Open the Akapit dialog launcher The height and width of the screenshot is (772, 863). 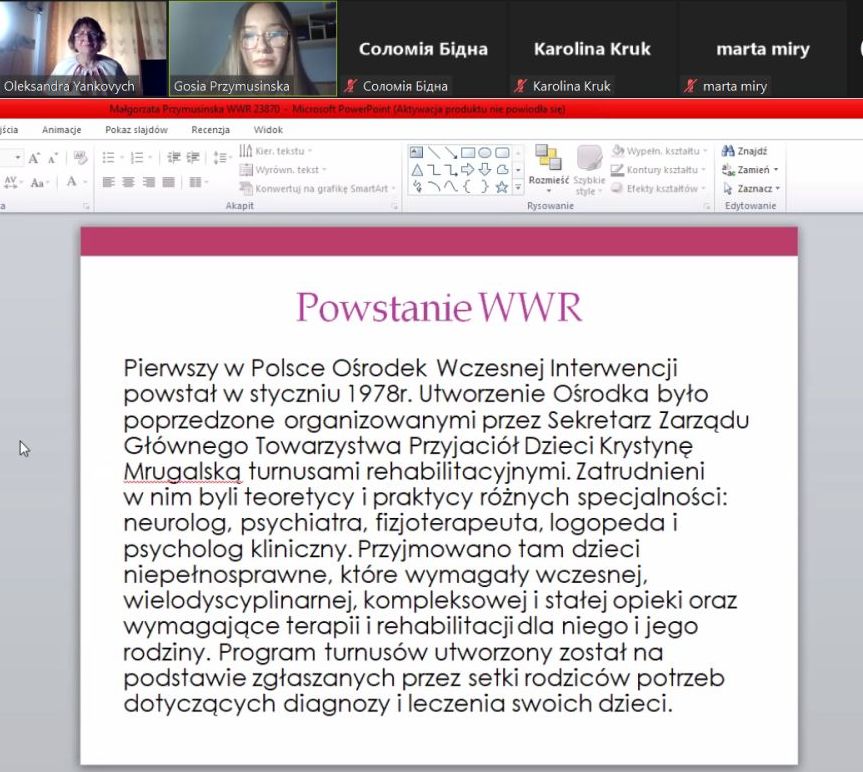[x=395, y=206]
